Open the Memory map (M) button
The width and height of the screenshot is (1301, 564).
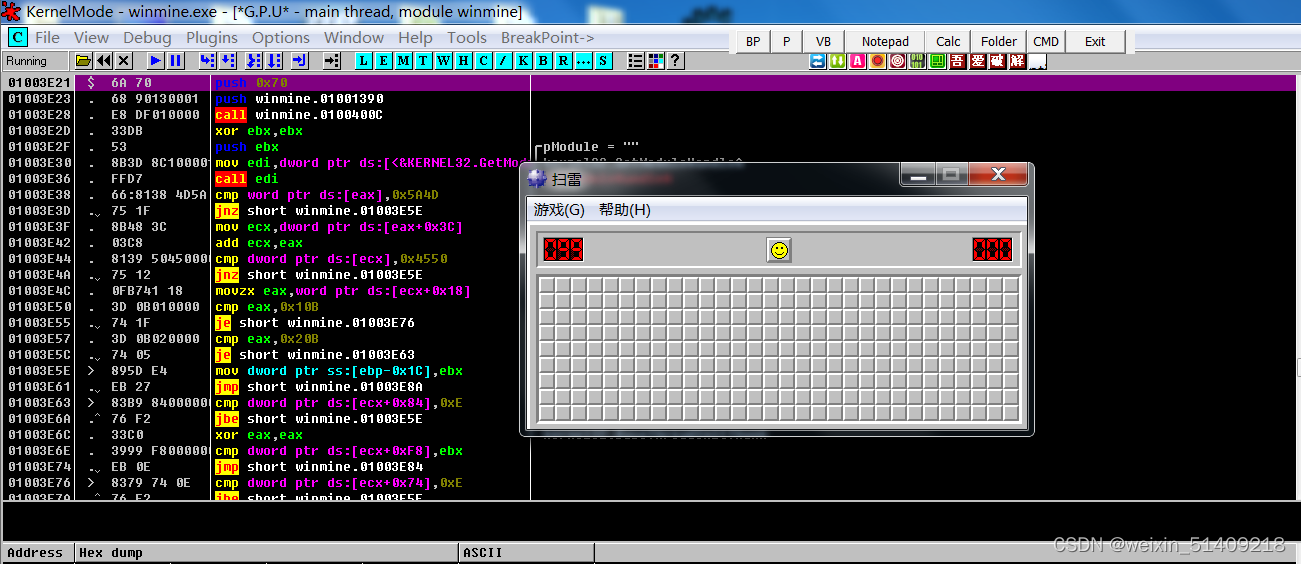tap(402, 61)
